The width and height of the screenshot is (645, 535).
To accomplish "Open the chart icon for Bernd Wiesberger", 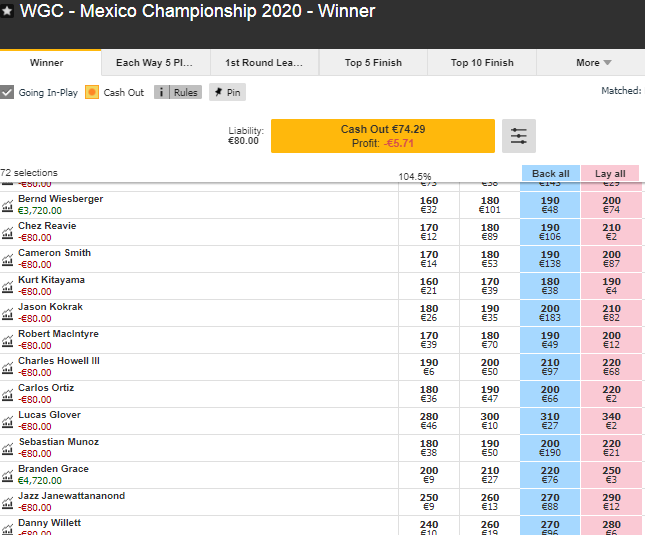I will pos(7,206).
